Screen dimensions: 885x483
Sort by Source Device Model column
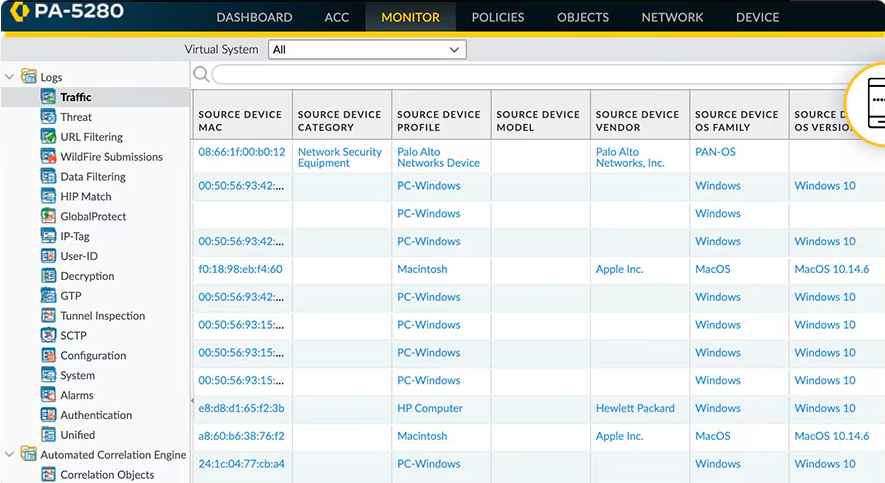point(541,115)
